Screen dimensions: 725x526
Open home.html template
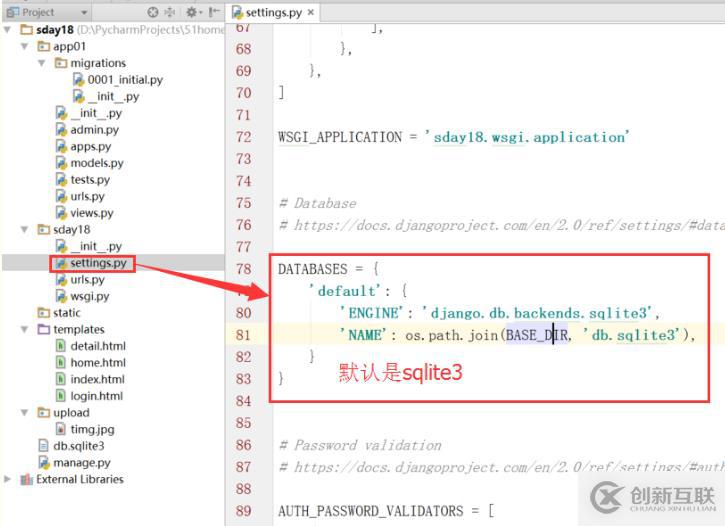point(98,363)
